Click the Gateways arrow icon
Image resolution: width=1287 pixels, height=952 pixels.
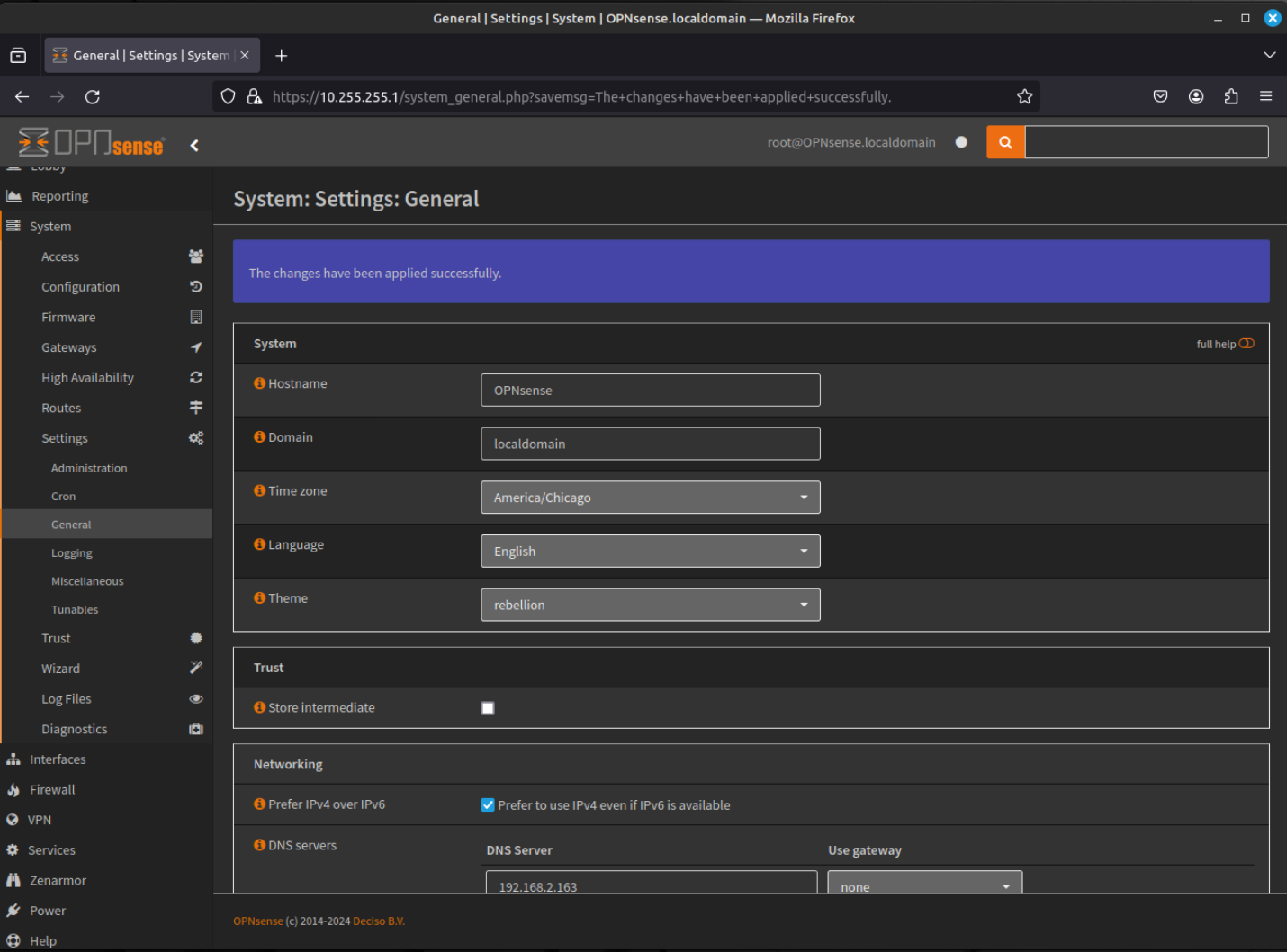[x=196, y=347]
